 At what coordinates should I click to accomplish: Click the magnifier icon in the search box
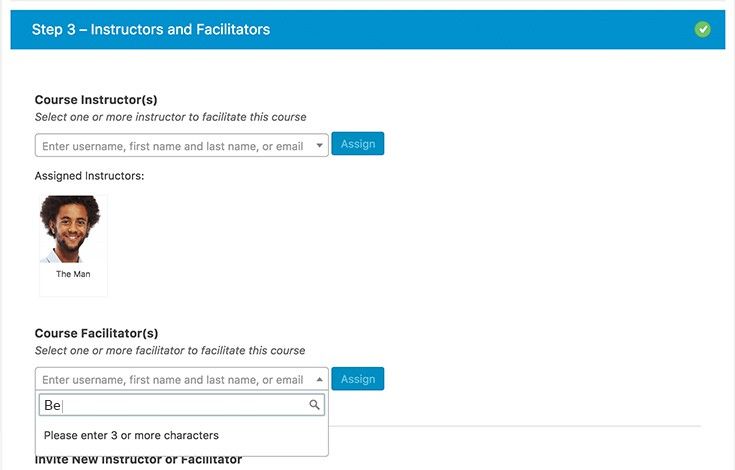tap(314, 404)
